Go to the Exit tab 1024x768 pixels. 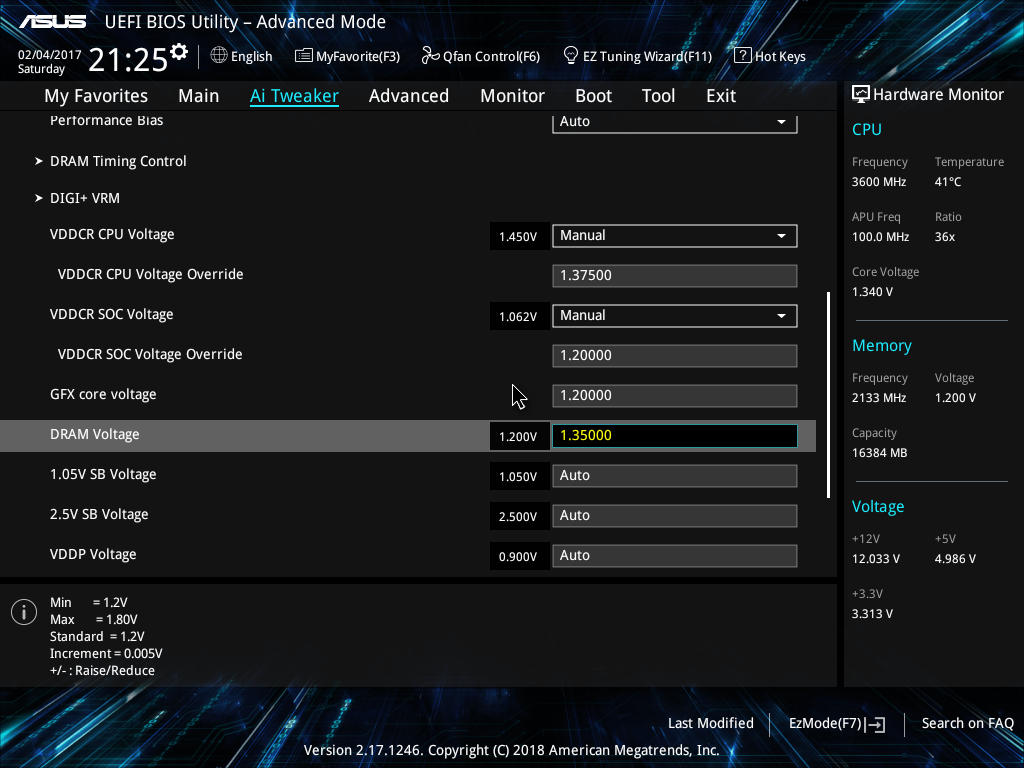721,96
